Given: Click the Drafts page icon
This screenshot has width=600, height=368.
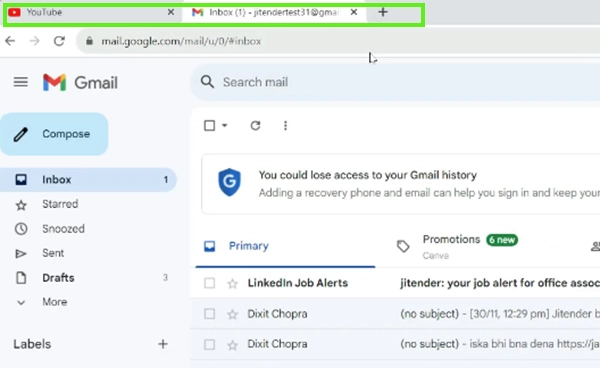Looking at the screenshot, I should [x=21, y=277].
